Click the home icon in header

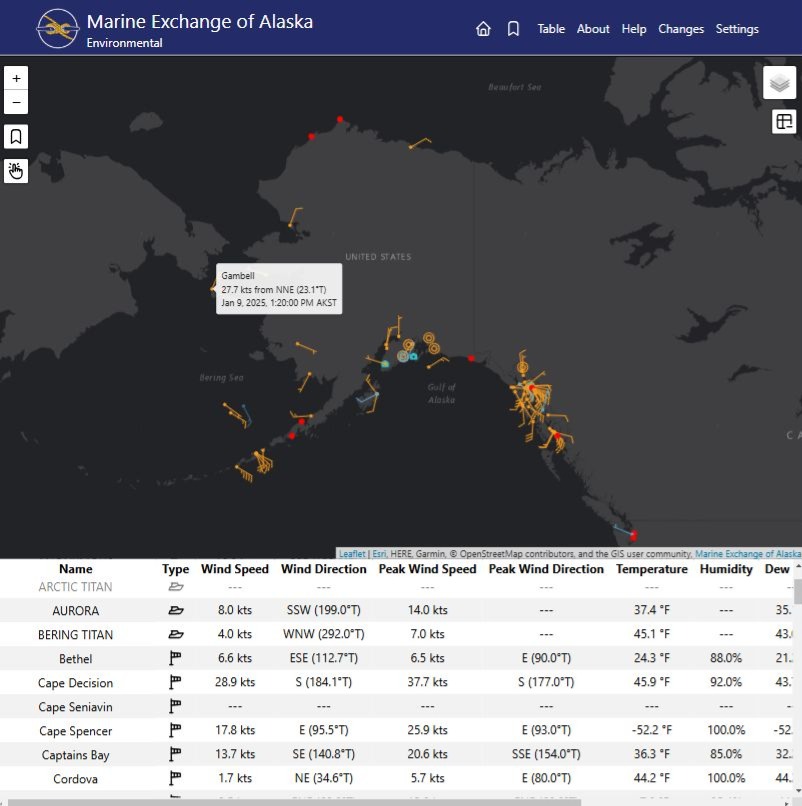click(483, 29)
